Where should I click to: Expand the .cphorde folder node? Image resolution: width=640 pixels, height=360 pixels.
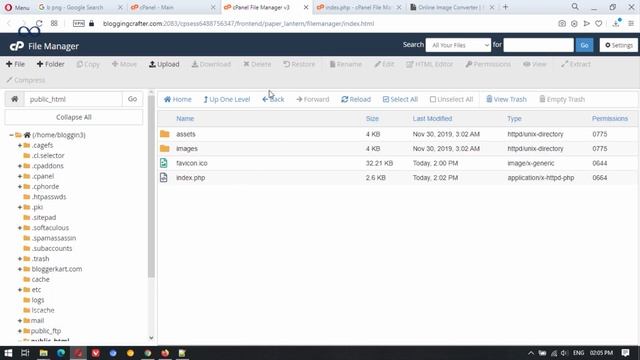click(x=20, y=187)
